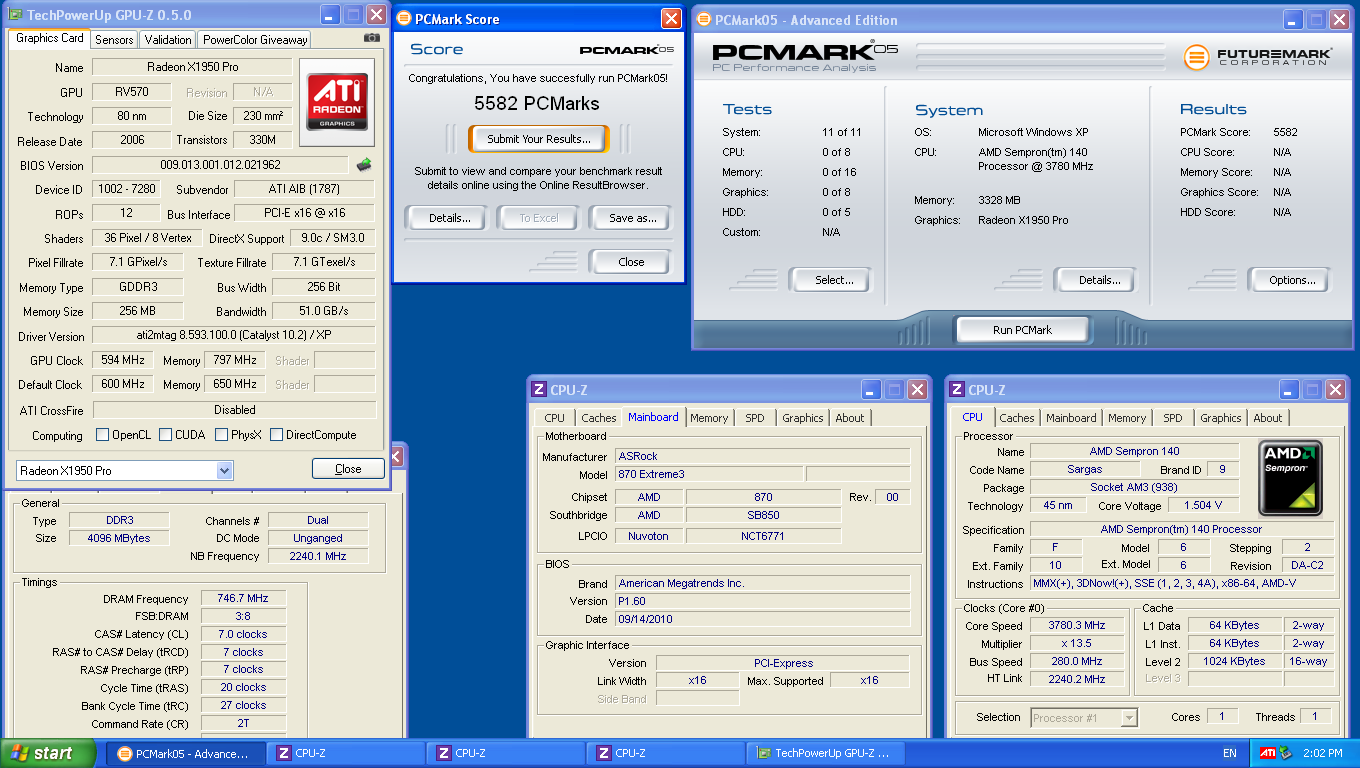The height and width of the screenshot is (768, 1360).
Task: Open CPU tab in CPU-Z Mainboard window
Action: [x=555, y=418]
